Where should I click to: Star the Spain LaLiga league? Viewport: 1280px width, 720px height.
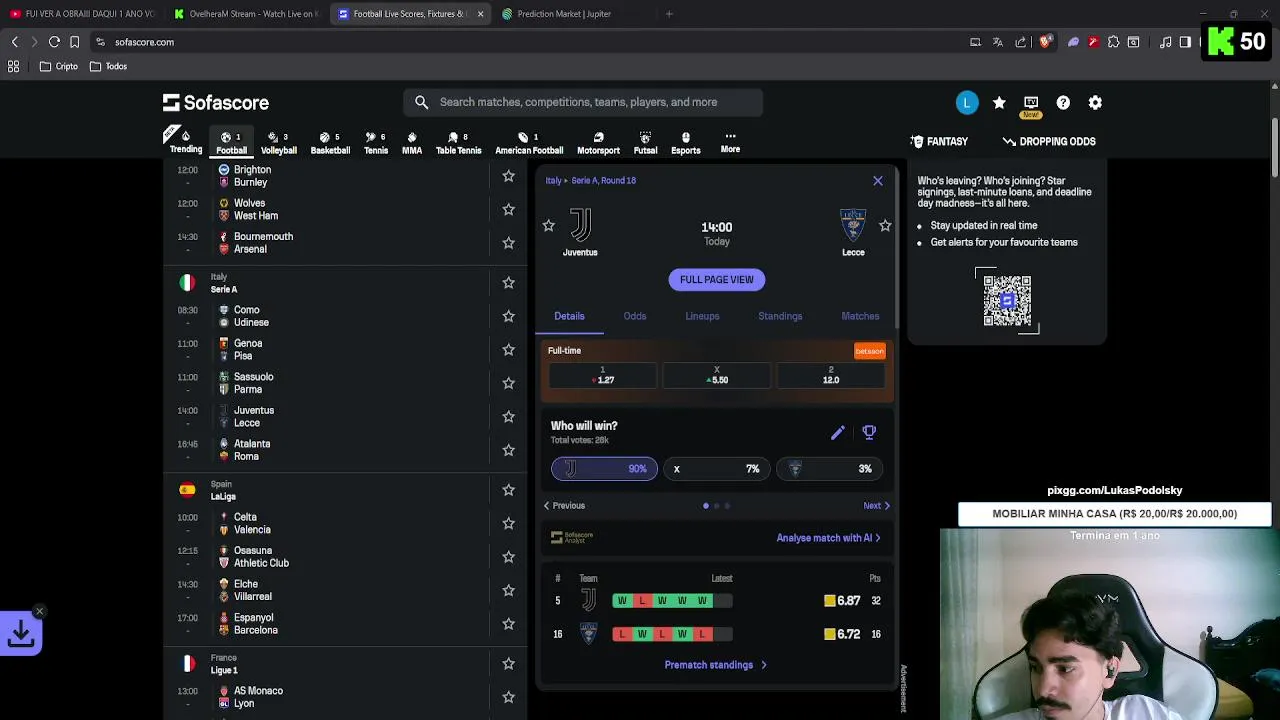tap(508, 490)
